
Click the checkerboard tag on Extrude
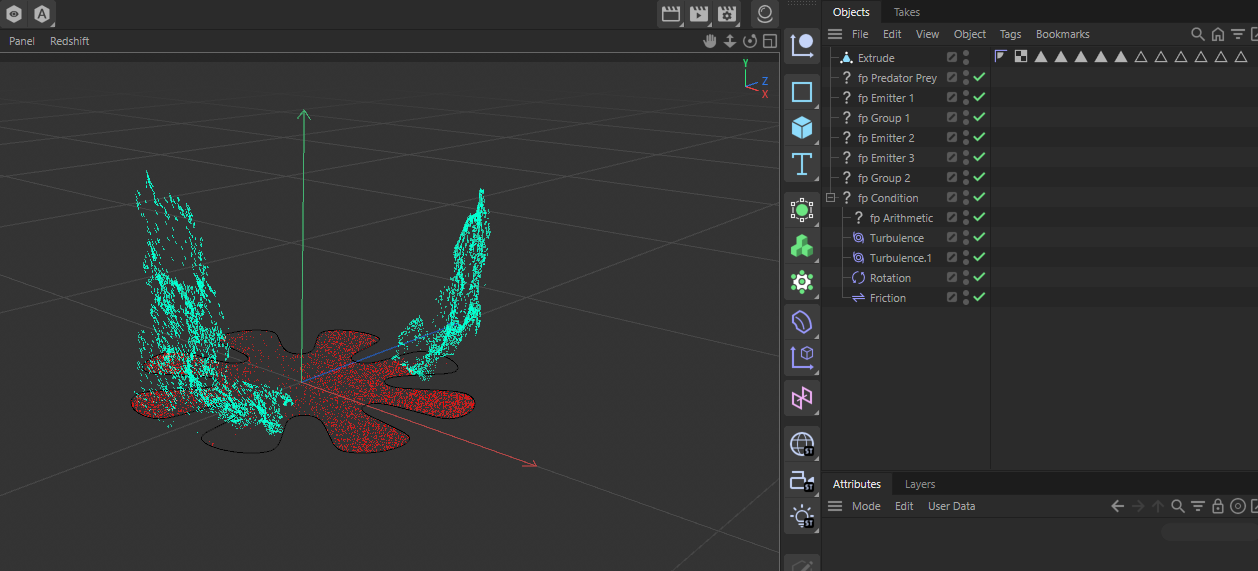[1021, 57]
